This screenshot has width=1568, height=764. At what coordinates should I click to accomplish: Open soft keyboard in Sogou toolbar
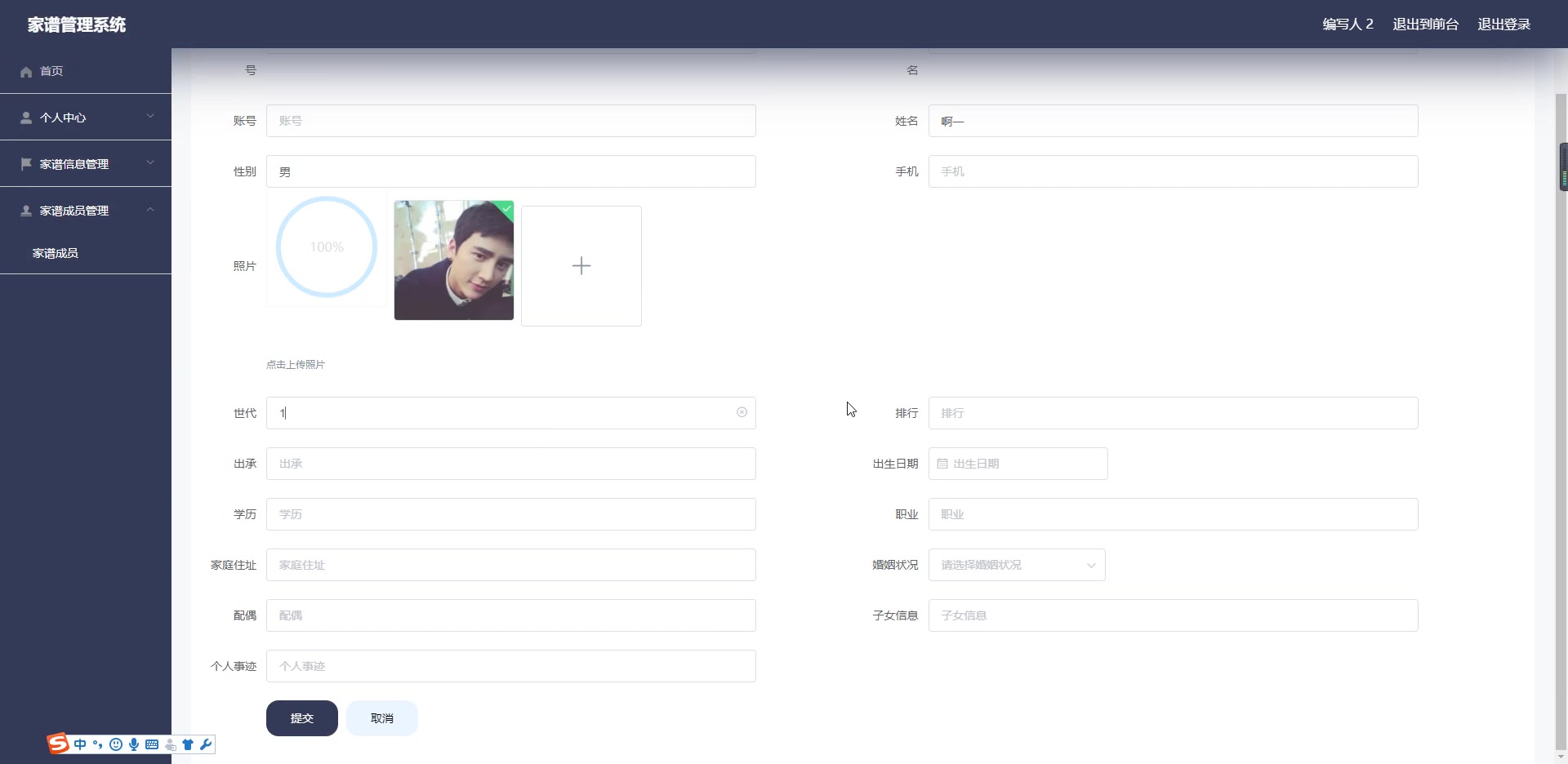[152, 744]
